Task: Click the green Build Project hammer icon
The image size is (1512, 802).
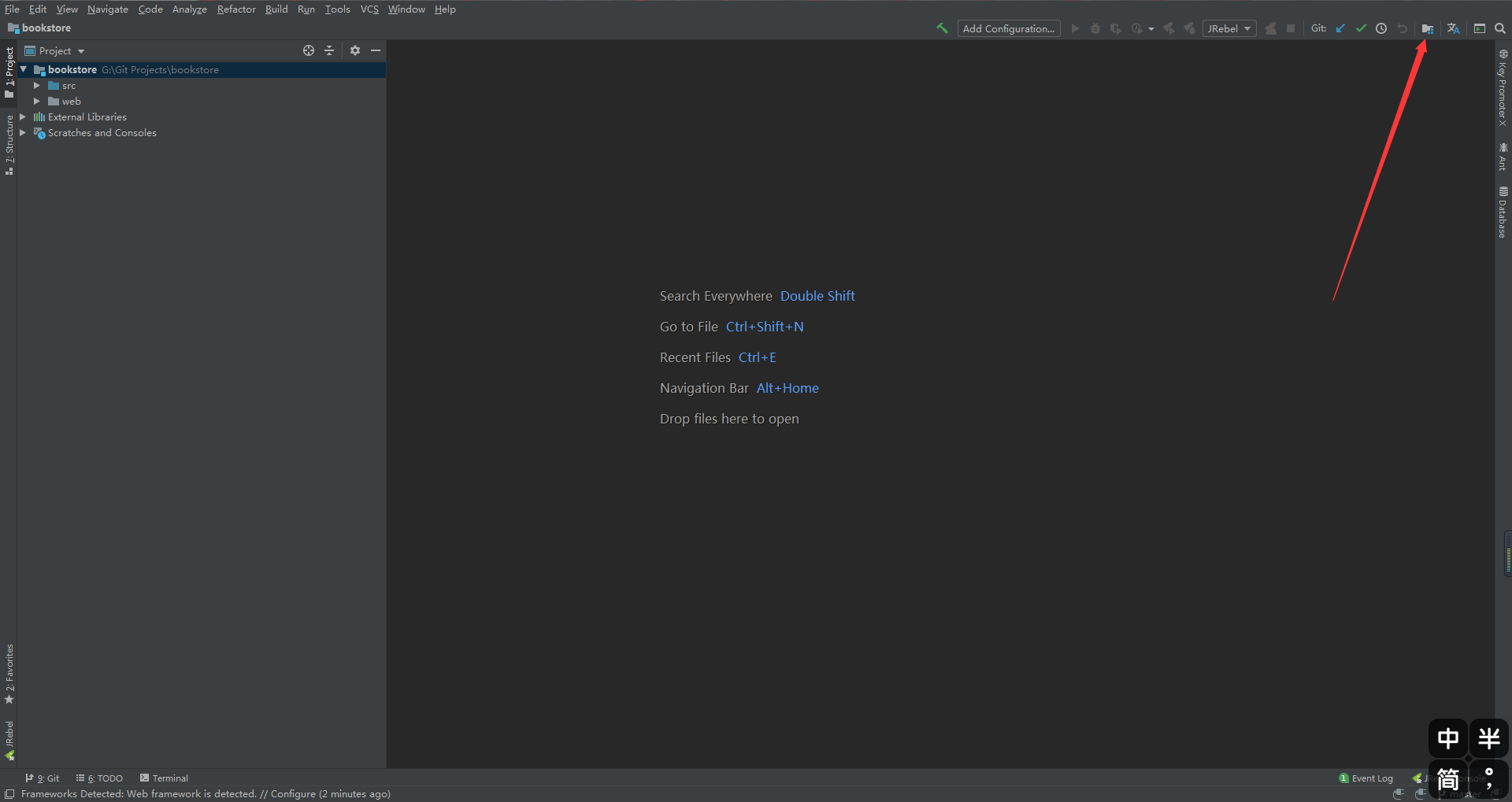Action: pyautogui.click(x=942, y=28)
